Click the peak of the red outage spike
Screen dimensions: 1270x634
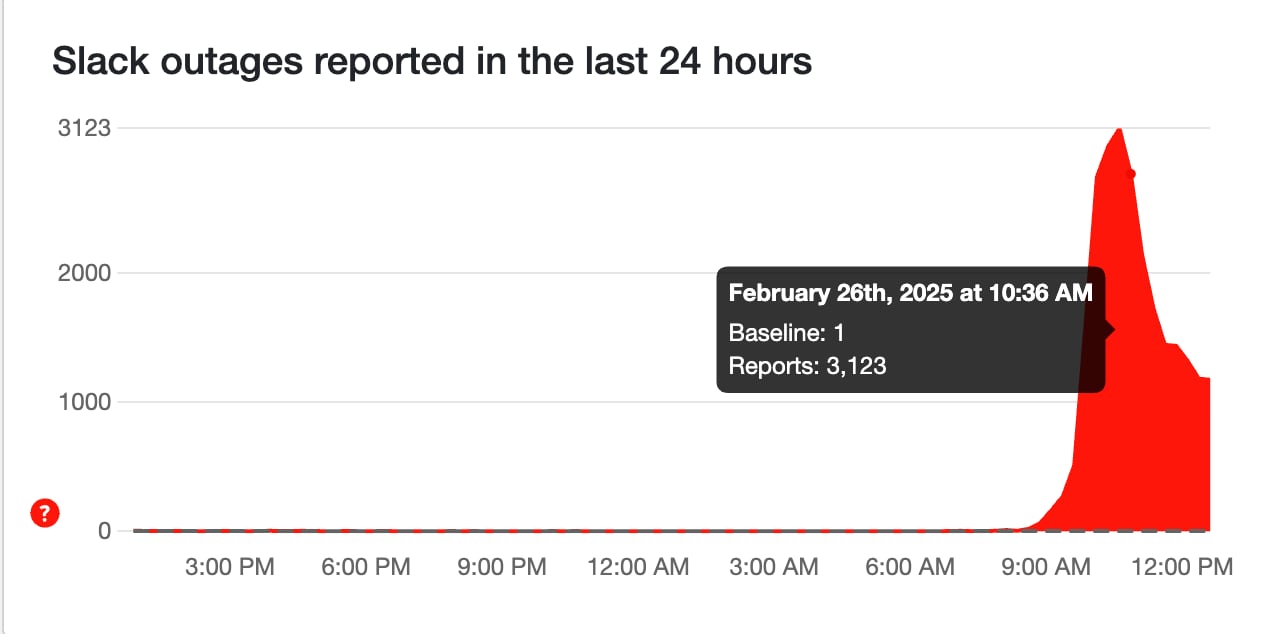click(x=1119, y=130)
